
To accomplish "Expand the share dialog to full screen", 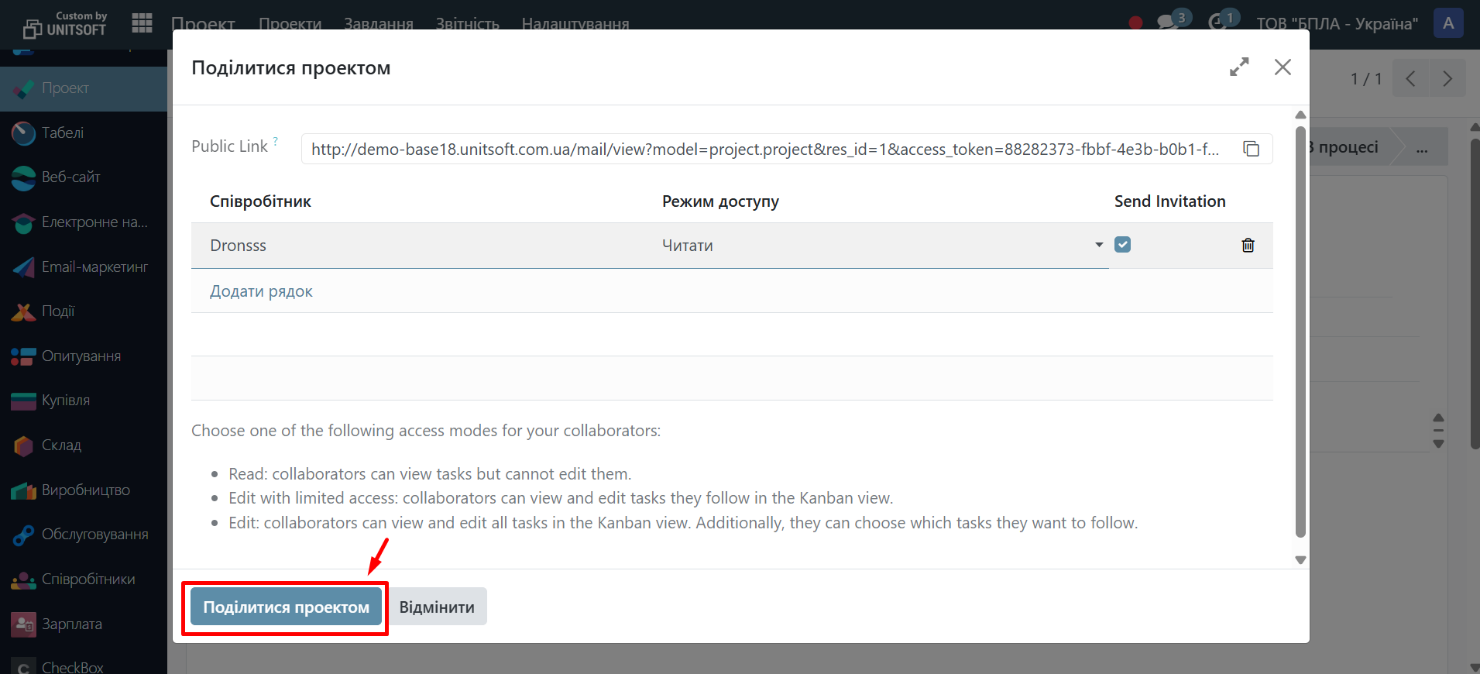I will pos(1239,67).
